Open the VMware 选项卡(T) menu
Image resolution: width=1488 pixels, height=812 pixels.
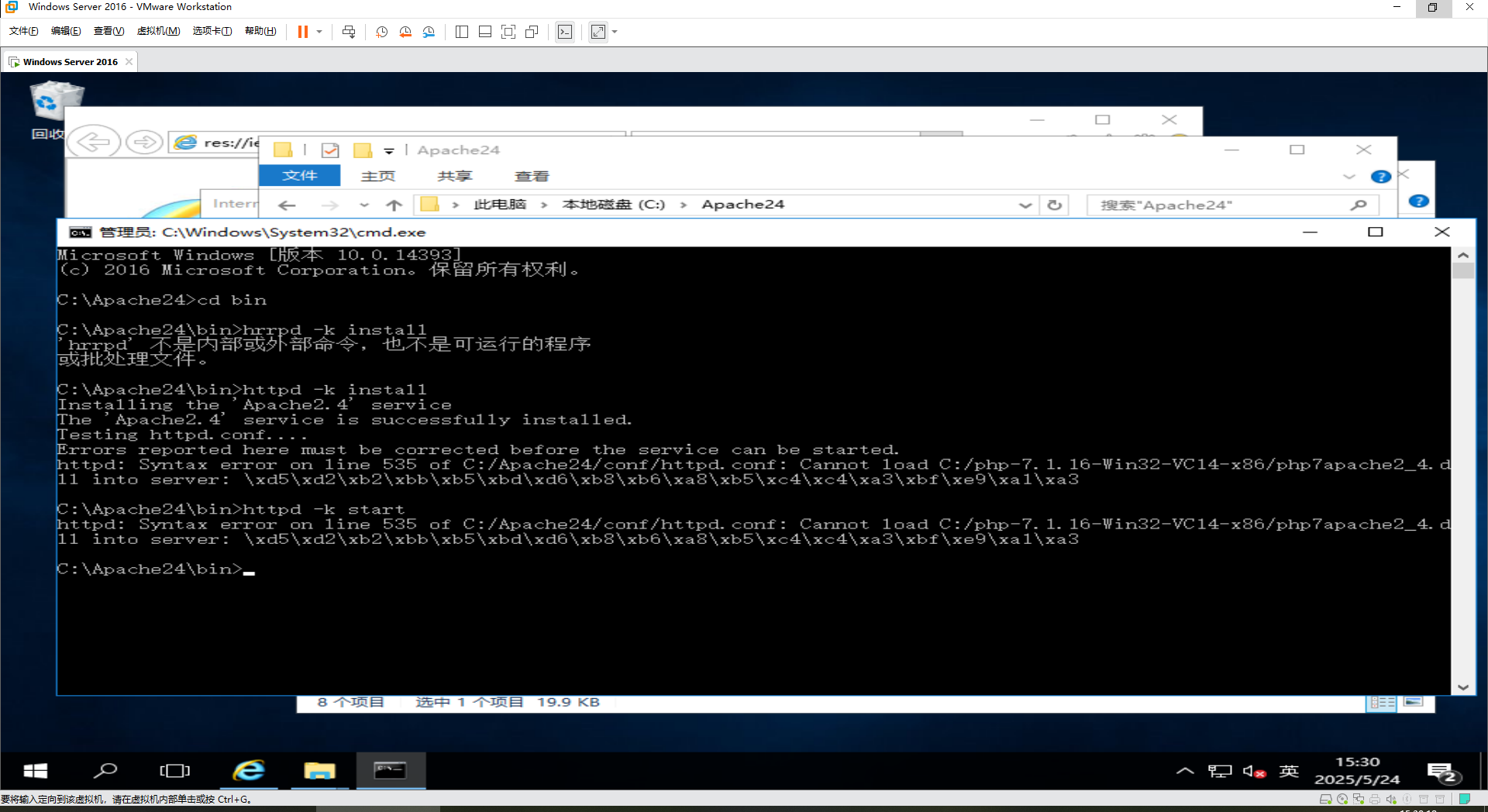click(212, 31)
